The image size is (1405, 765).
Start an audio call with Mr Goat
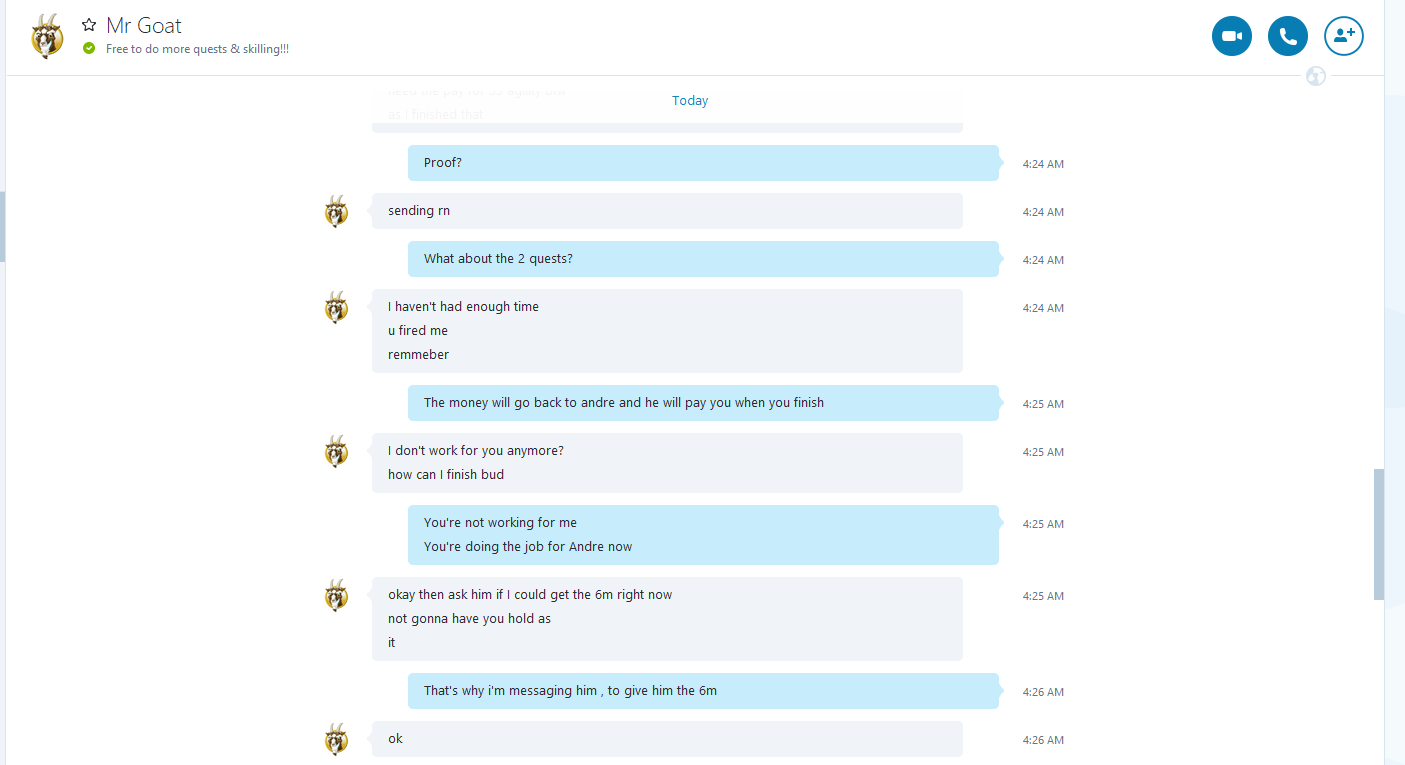pos(1287,37)
